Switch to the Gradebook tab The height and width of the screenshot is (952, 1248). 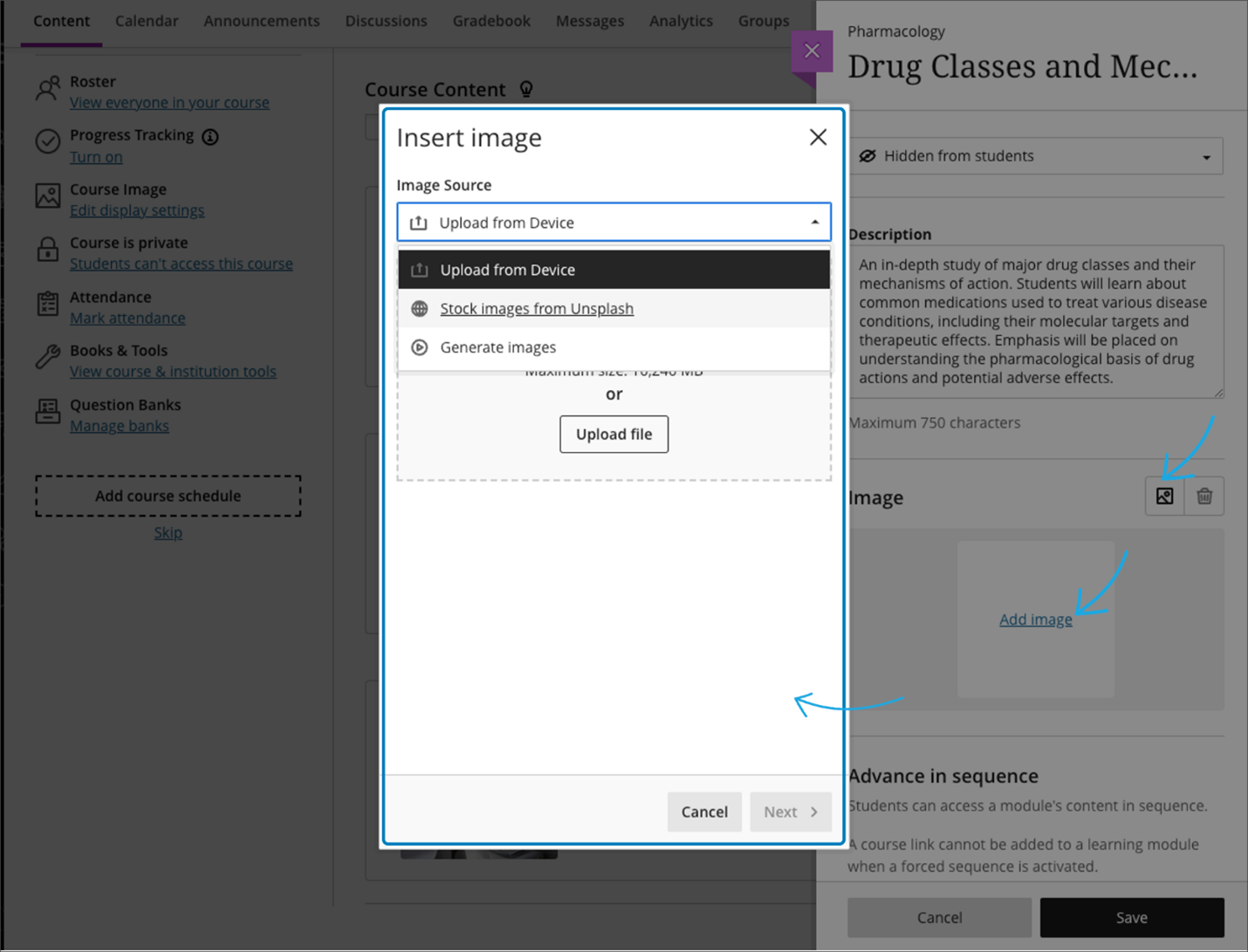pos(491,21)
